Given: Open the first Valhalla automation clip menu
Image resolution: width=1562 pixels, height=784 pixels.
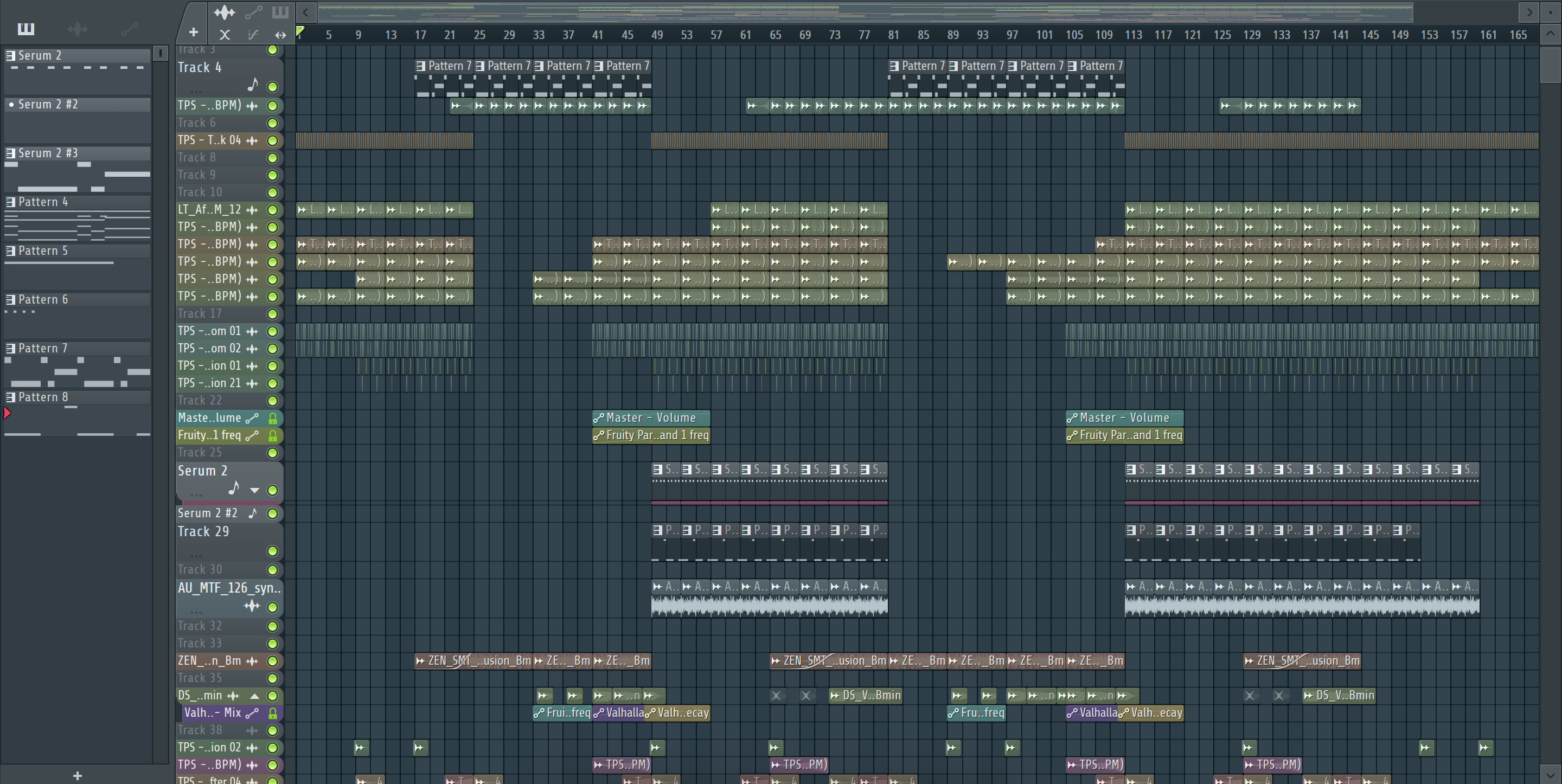Looking at the screenshot, I should pos(598,713).
